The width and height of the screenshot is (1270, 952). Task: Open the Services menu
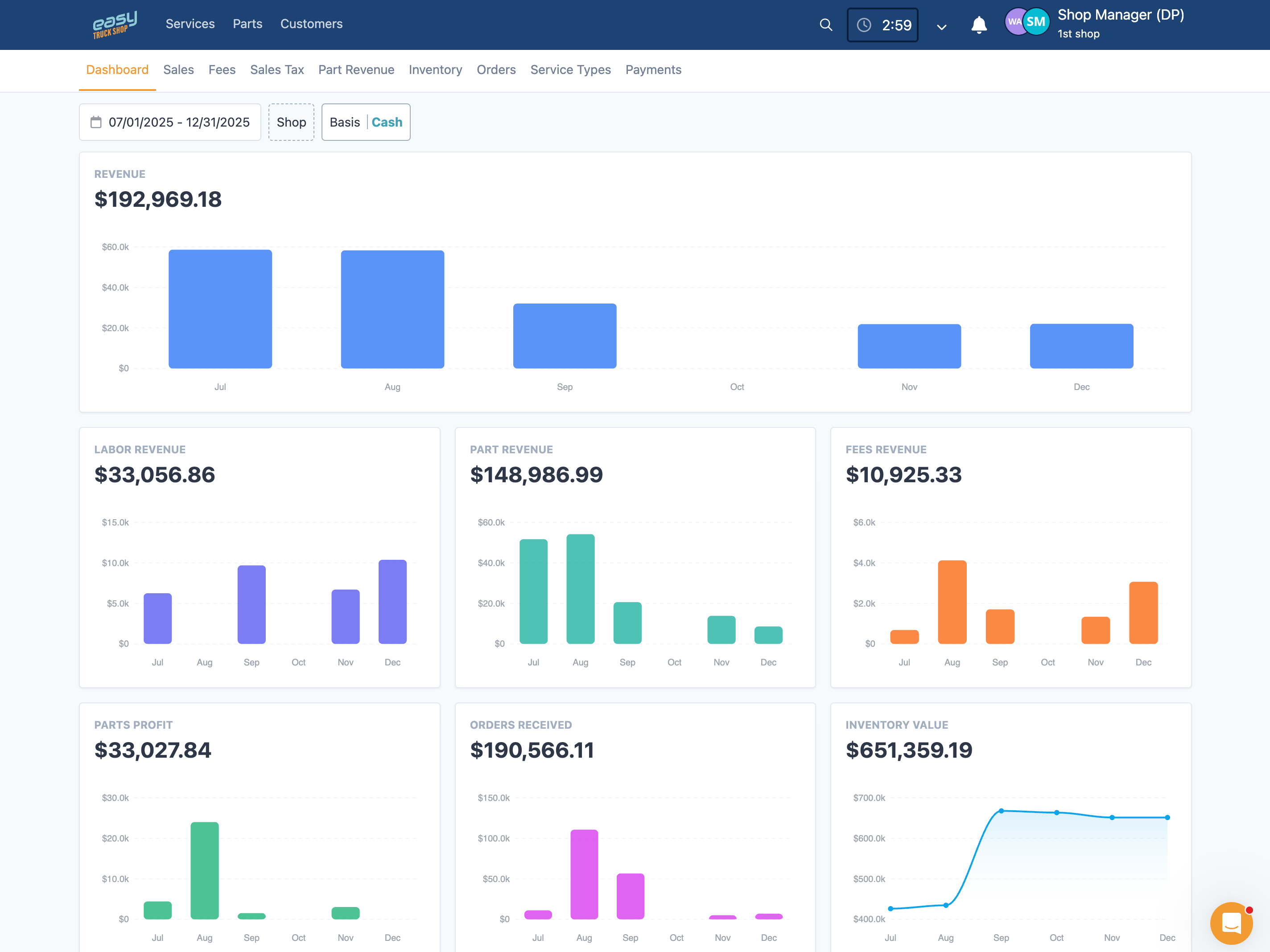tap(190, 24)
